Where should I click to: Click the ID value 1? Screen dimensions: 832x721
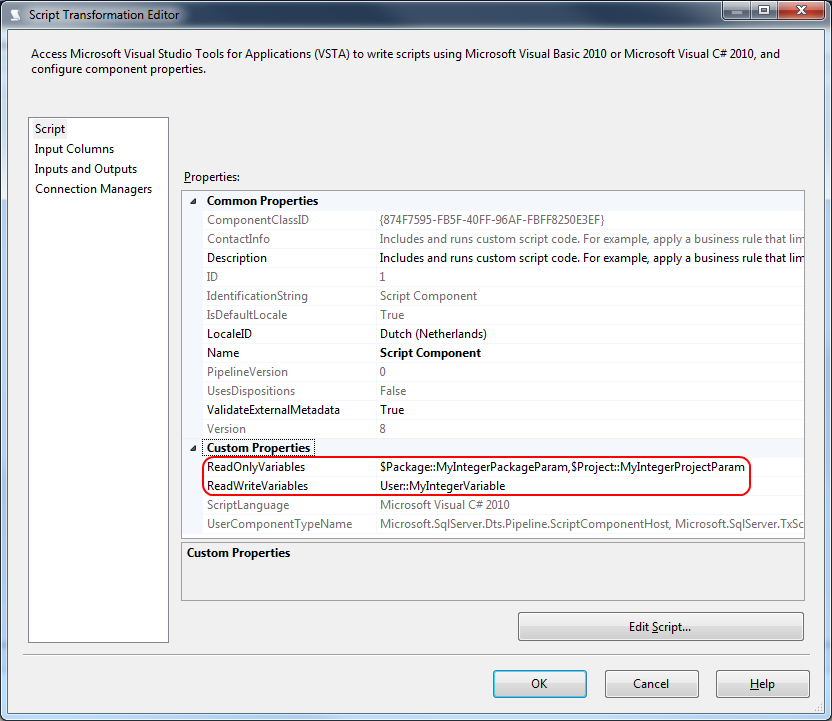point(383,277)
